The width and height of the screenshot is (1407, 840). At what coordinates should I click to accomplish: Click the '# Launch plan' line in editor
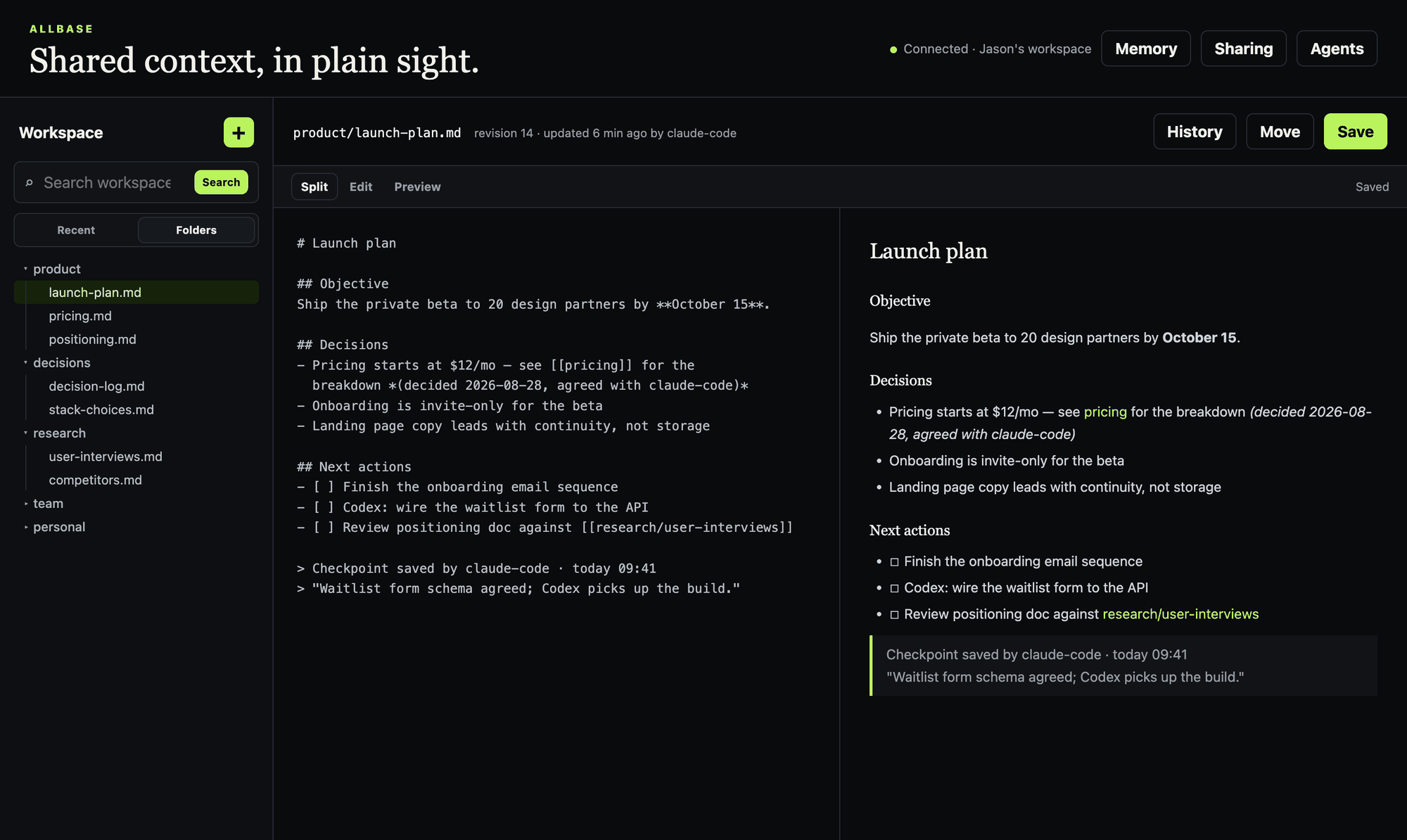346,243
